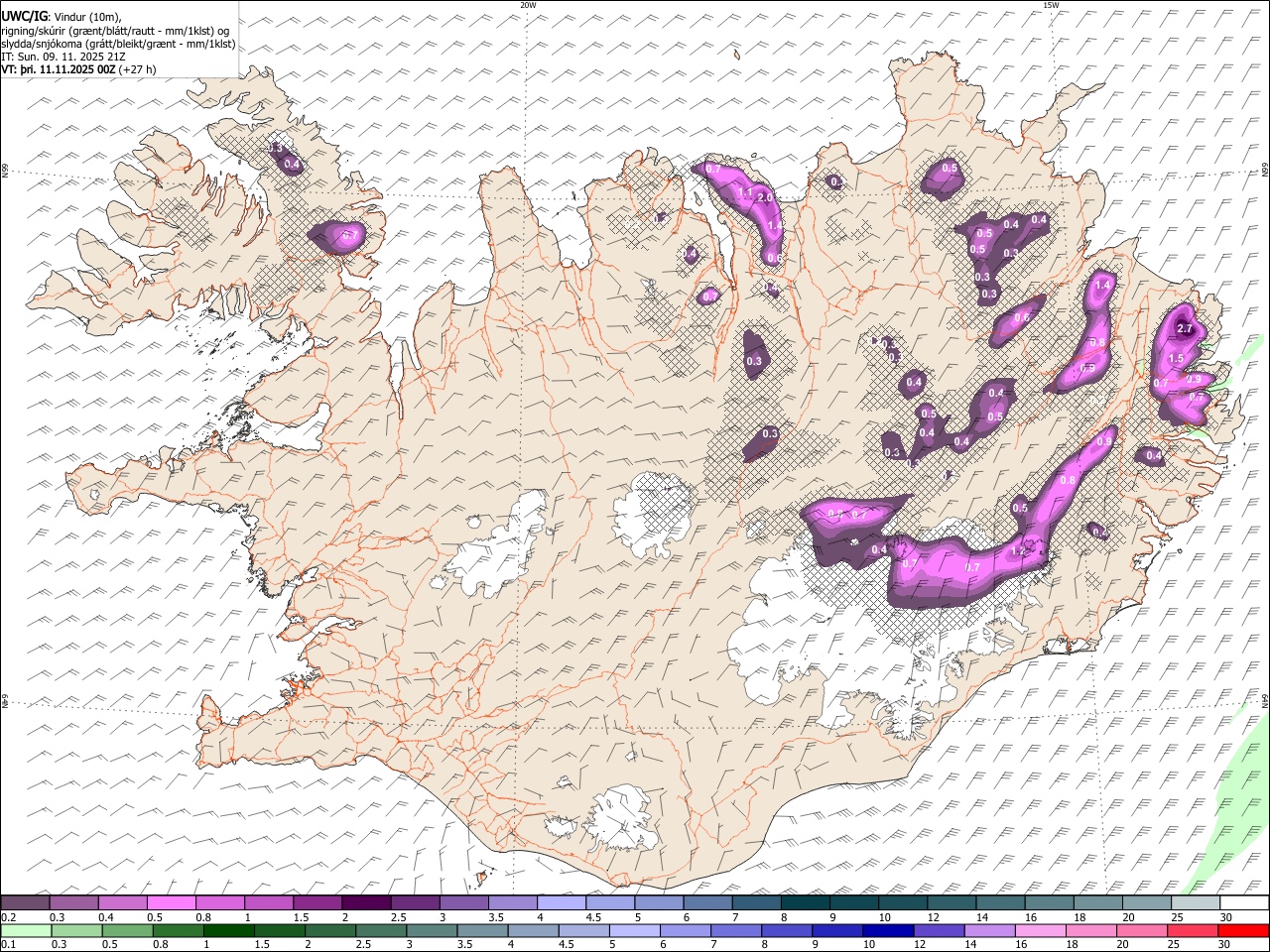Pick the pure red rain swatch after 30
Image resolution: width=1270 pixels, height=952 pixels.
pos(1244,931)
